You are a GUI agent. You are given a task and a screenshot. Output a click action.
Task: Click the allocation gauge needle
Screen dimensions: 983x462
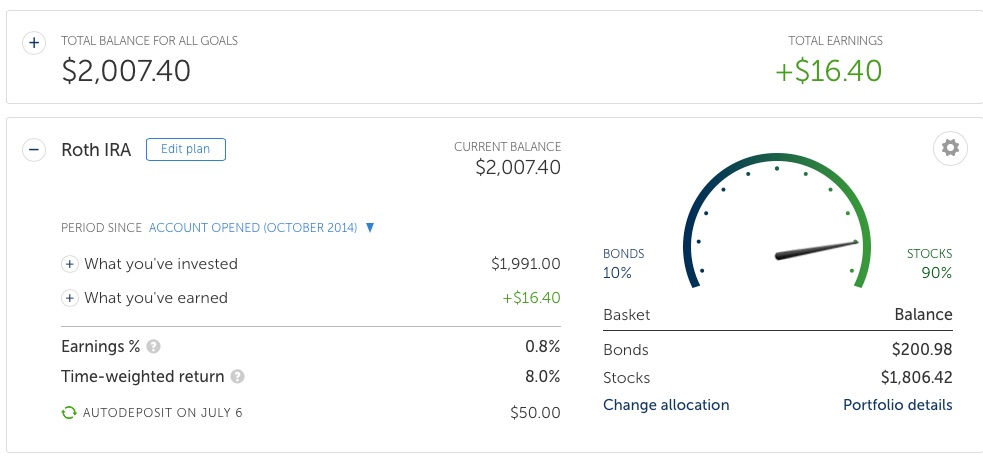coord(816,250)
